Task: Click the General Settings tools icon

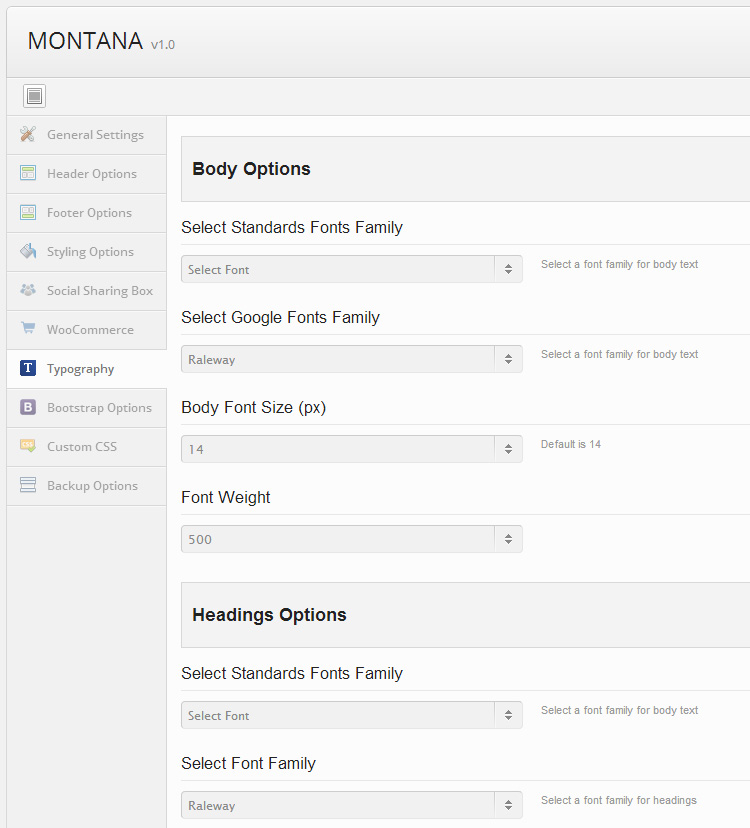Action: (x=28, y=135)
